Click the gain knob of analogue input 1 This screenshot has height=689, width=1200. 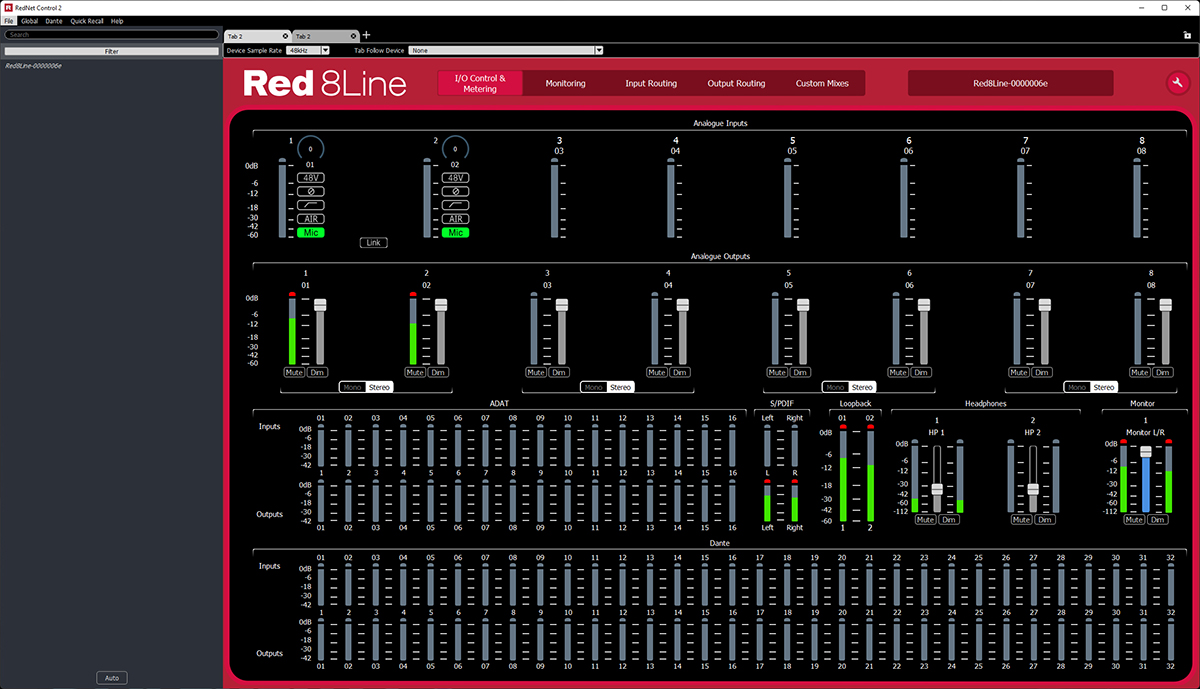coord(310,147)
